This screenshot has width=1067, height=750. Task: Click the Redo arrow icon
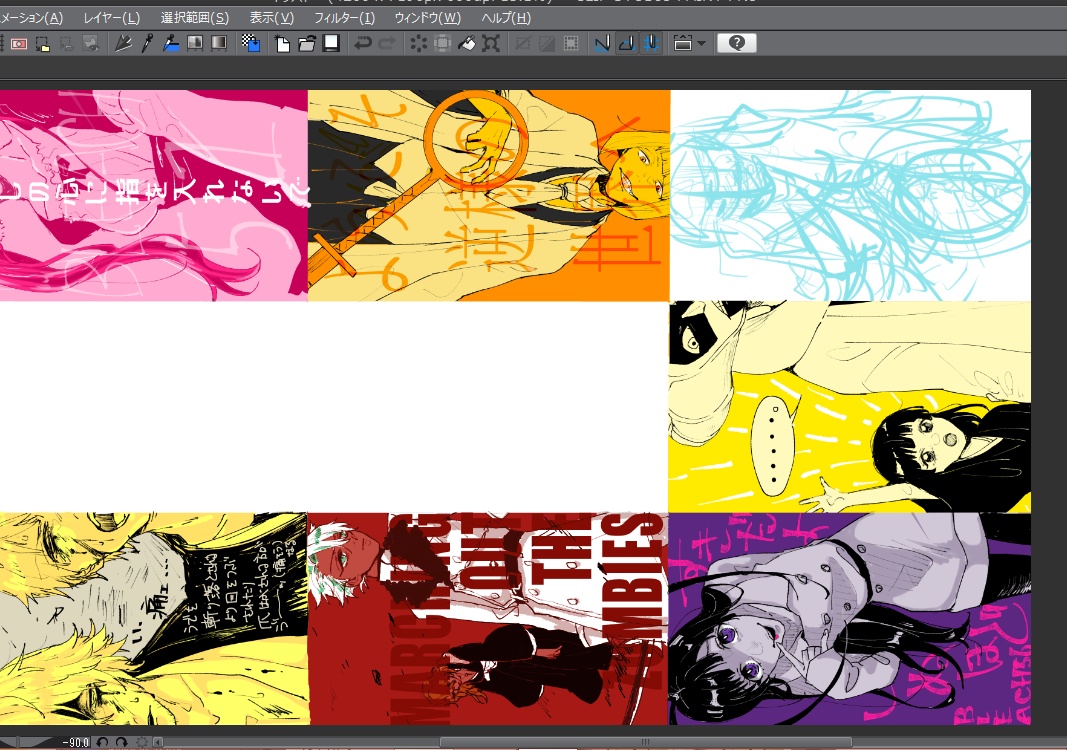point(387,44)
